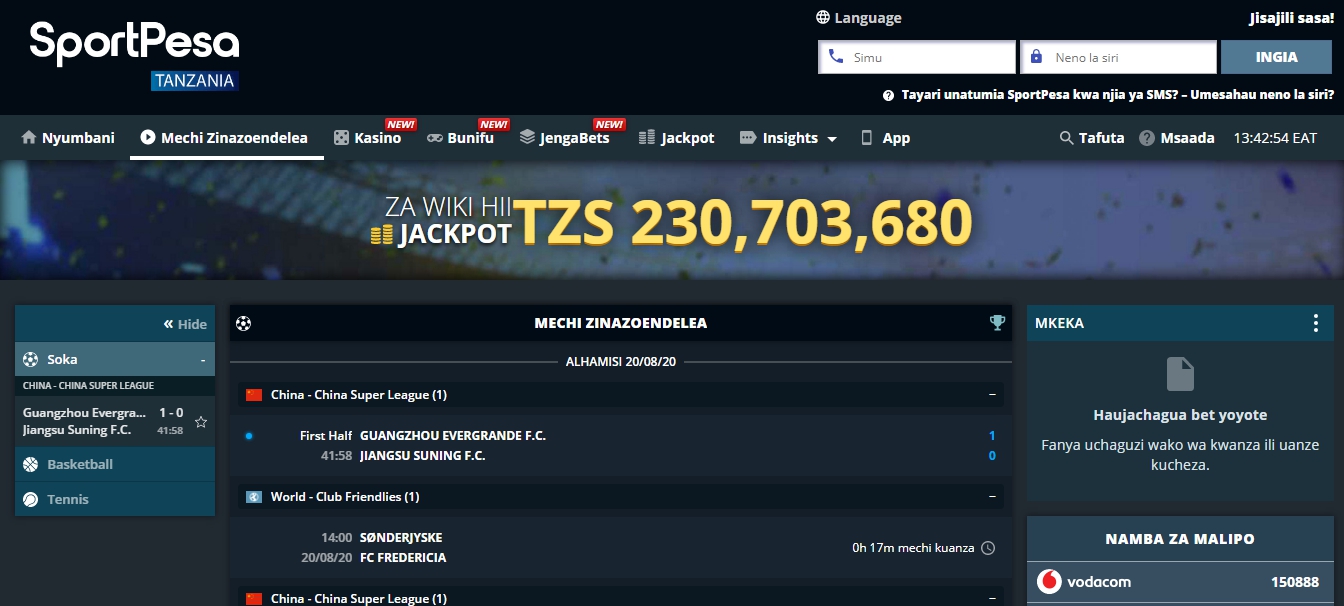Click the China flag on first league row
Screen dimensions: 1344x606
pos(254,395)
